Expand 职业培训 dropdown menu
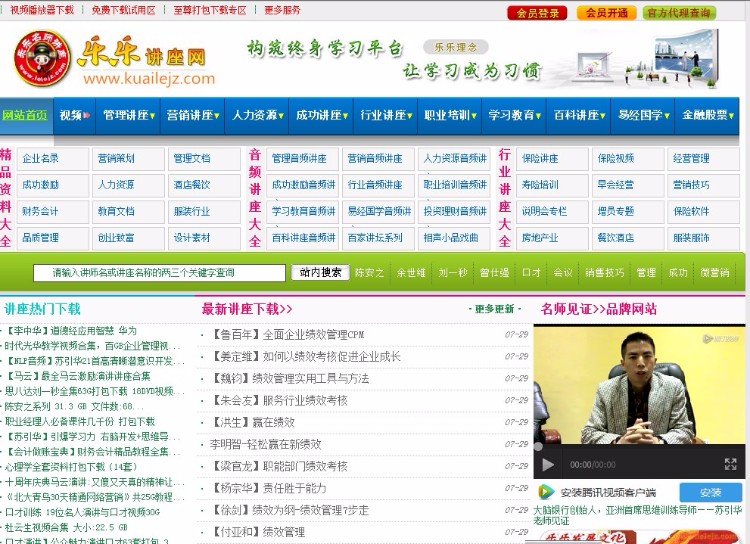The height and width of the screenshot is (544, 750). point(450,115)
